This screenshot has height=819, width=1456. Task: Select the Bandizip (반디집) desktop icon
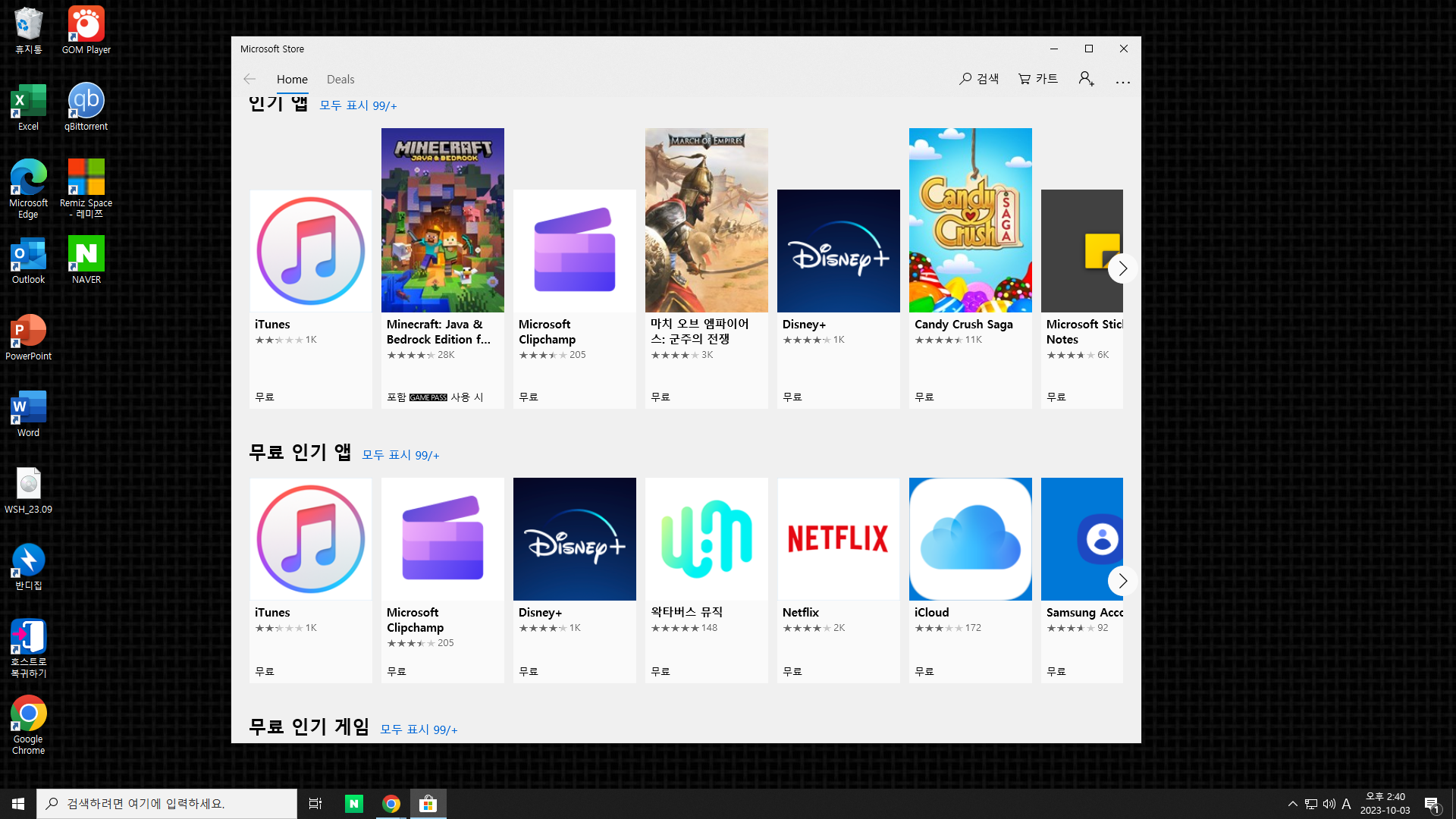tap(29, 567)
